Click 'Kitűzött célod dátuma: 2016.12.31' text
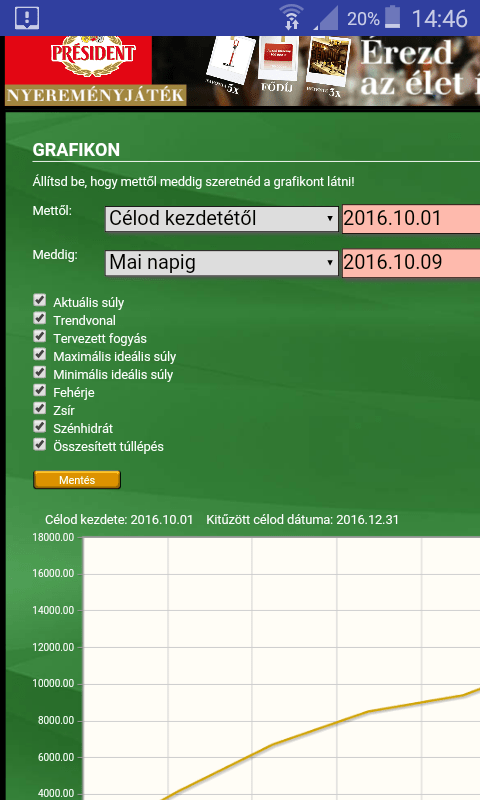The height and width of the screenshot is (800, 480). click(302, 519)
